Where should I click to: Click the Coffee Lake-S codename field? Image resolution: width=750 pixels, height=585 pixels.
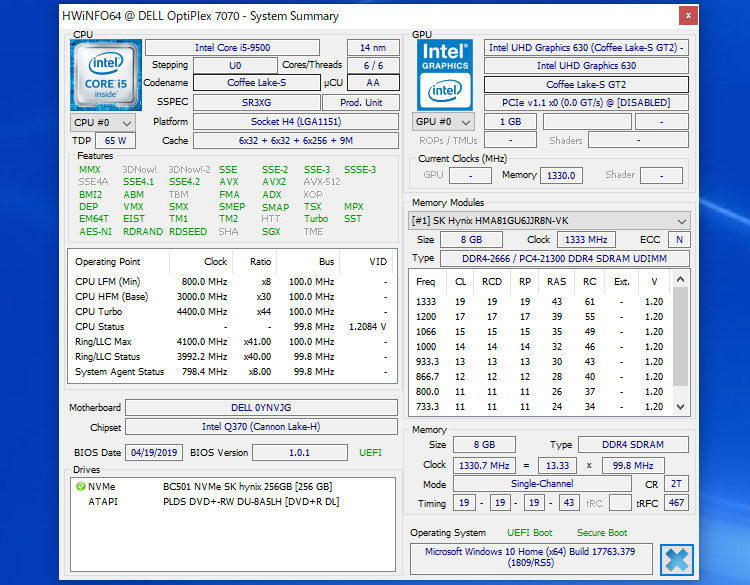click(x=257, y=83)
